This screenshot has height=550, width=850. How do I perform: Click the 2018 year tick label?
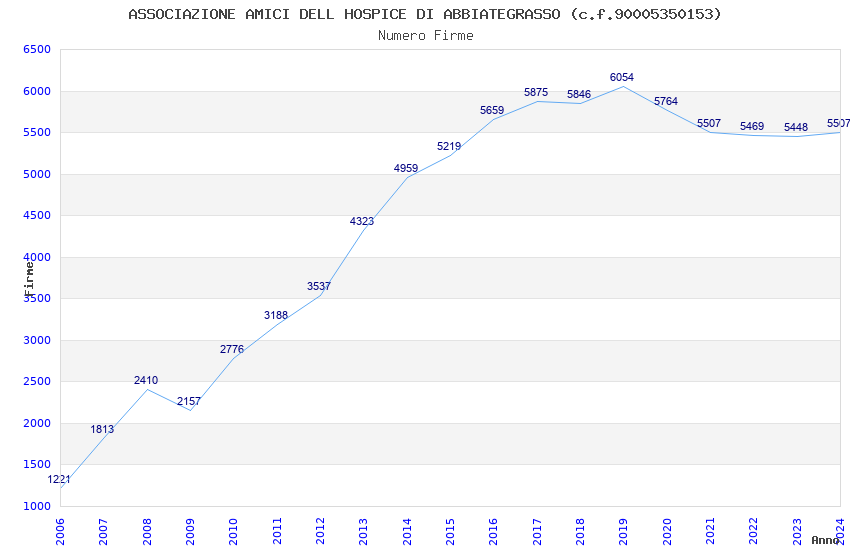click(581, 532)
